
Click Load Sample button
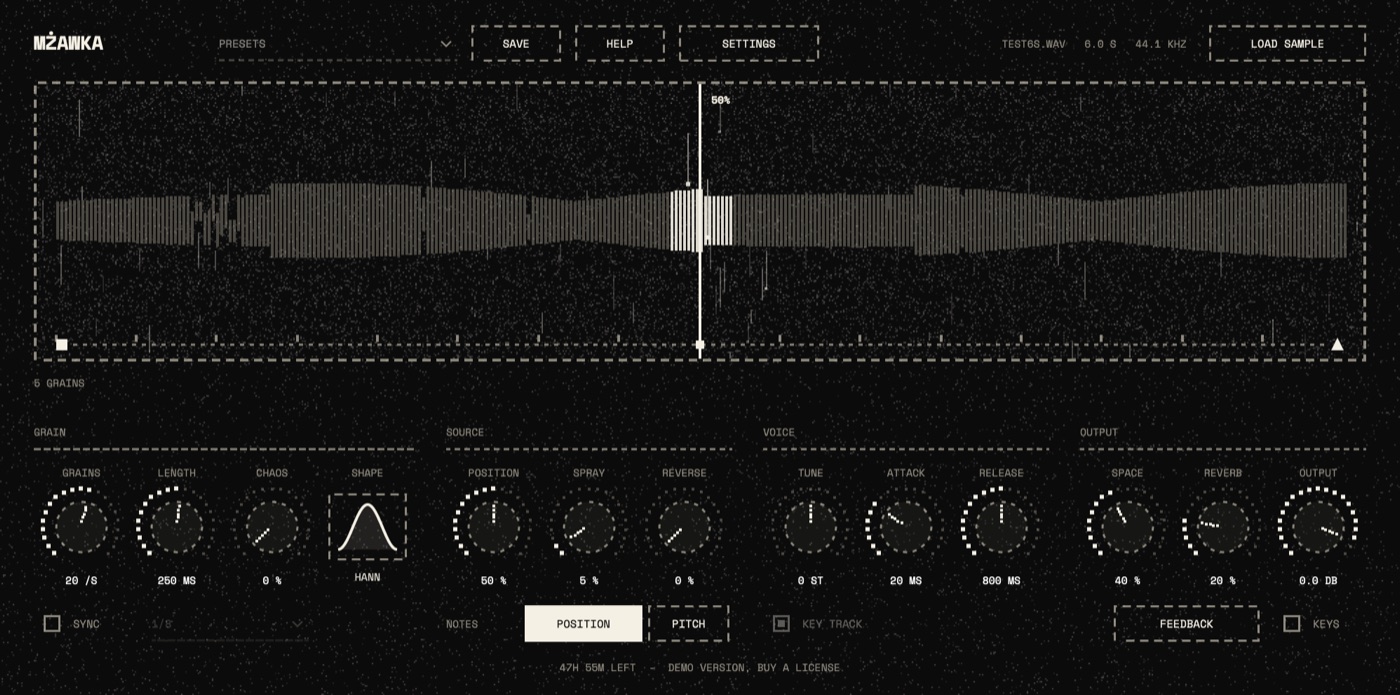coord(1287,44)
